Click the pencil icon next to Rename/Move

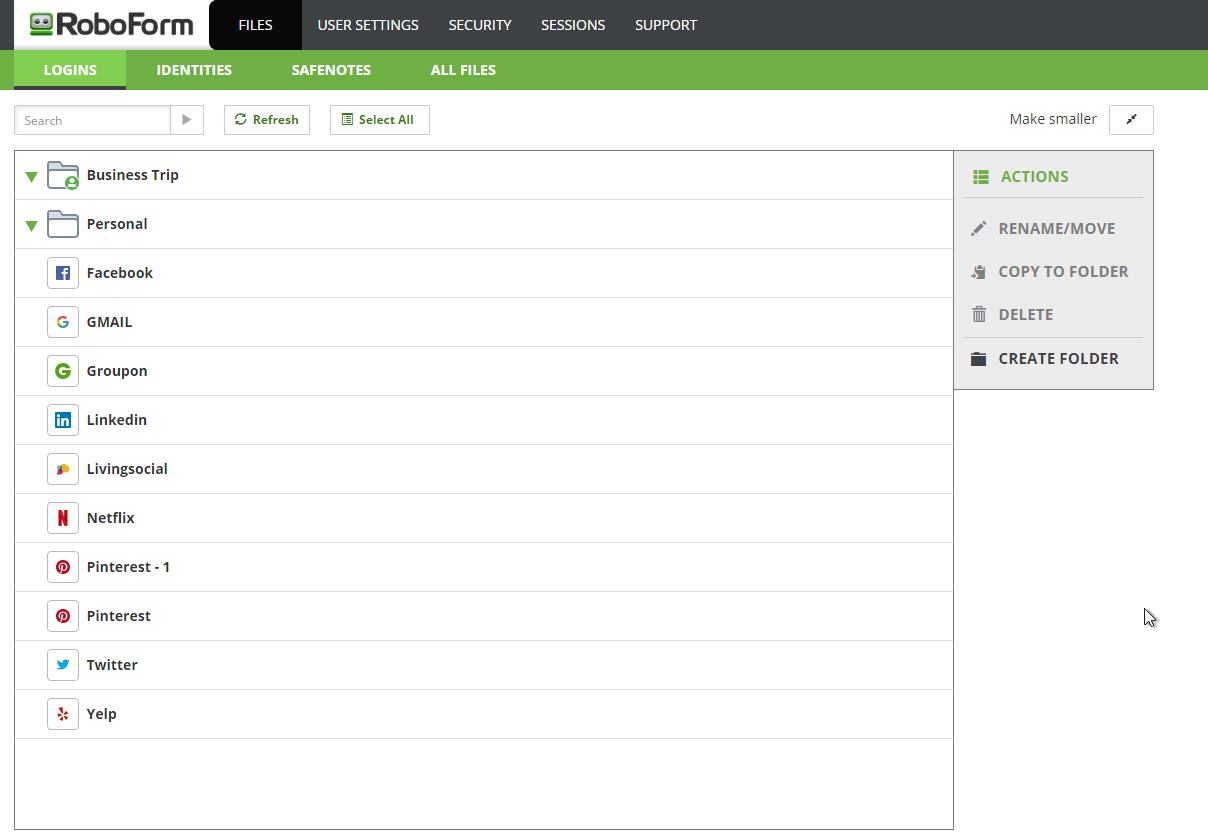pyautogui.click(x=979, y=229)
